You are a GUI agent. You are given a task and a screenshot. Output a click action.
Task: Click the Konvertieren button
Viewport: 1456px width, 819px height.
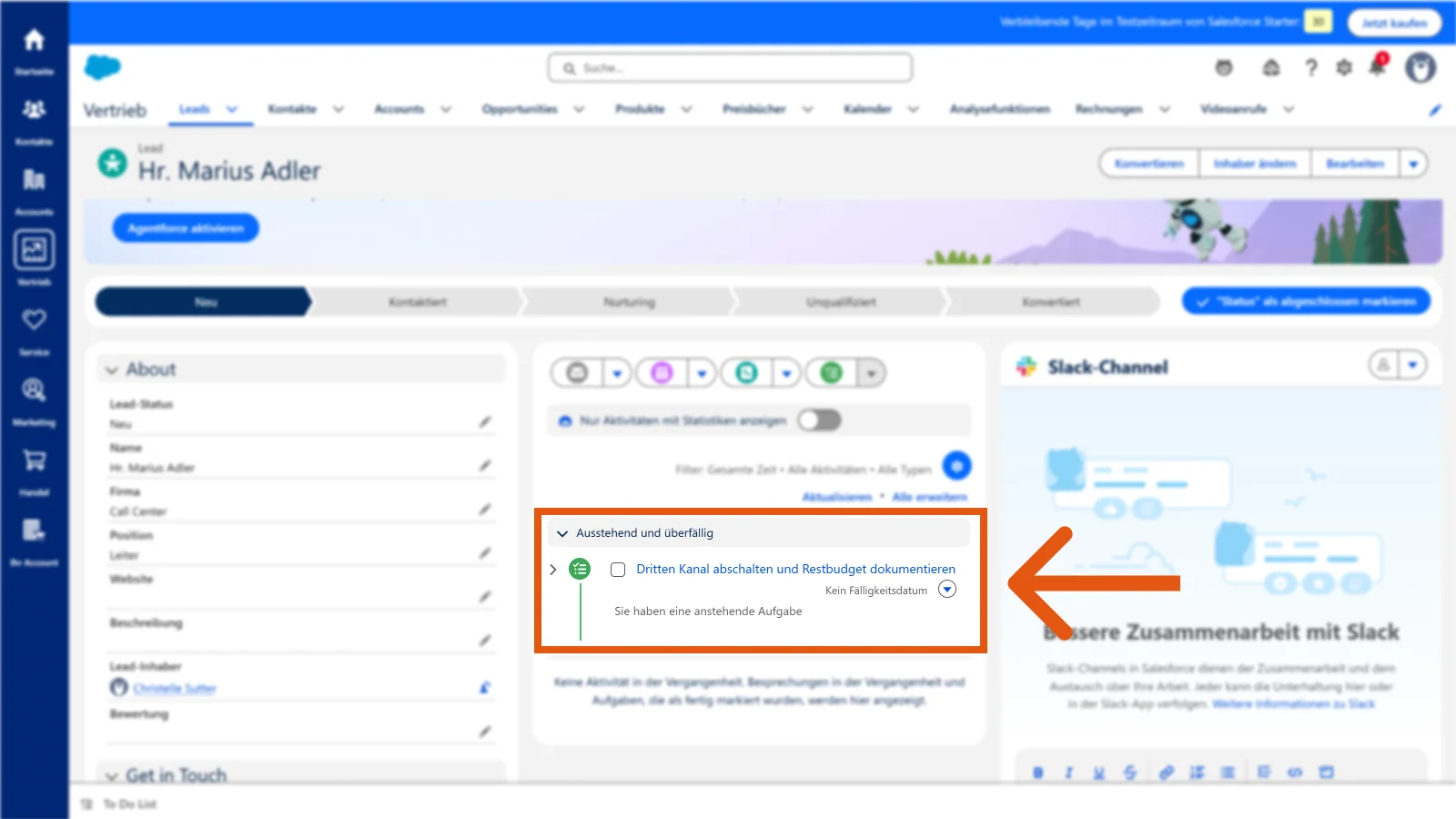(x=1149, y=164)
